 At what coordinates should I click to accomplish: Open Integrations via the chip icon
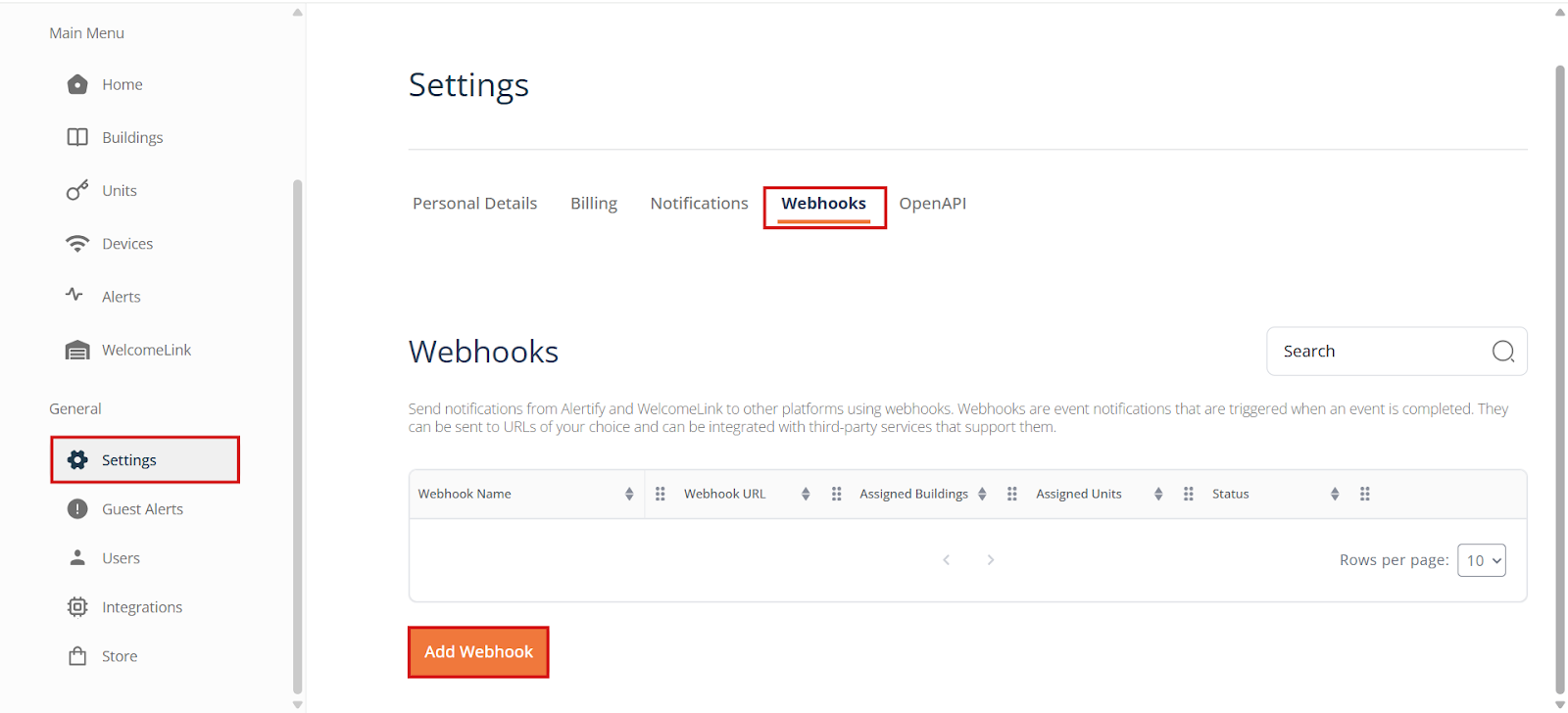point(77,607)
